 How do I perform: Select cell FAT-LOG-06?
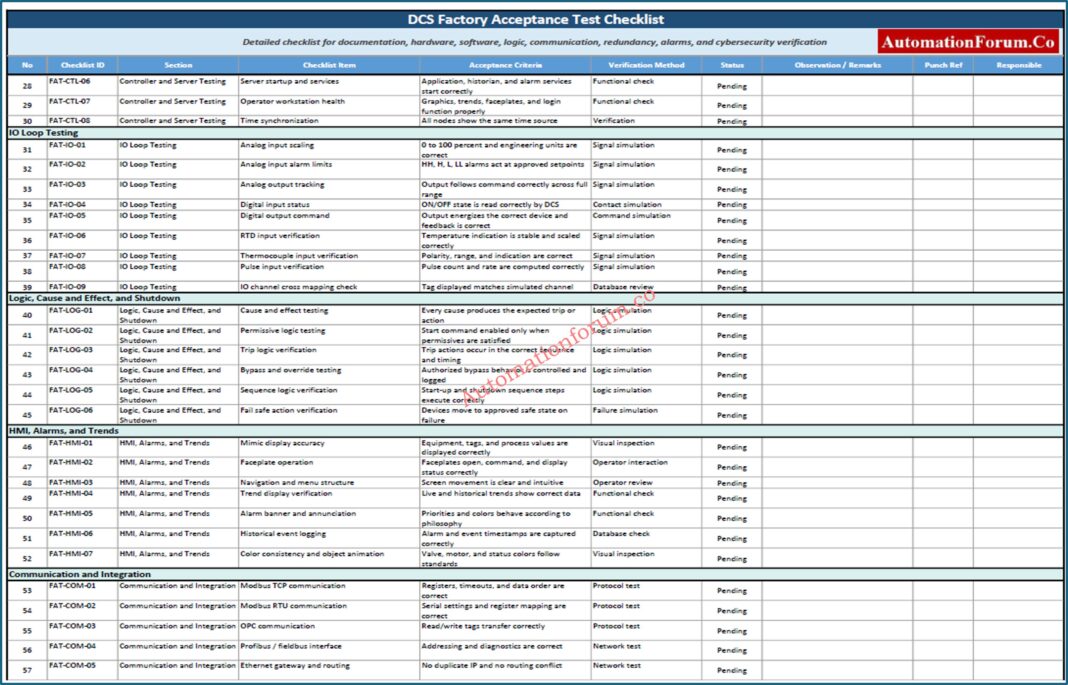82,415
